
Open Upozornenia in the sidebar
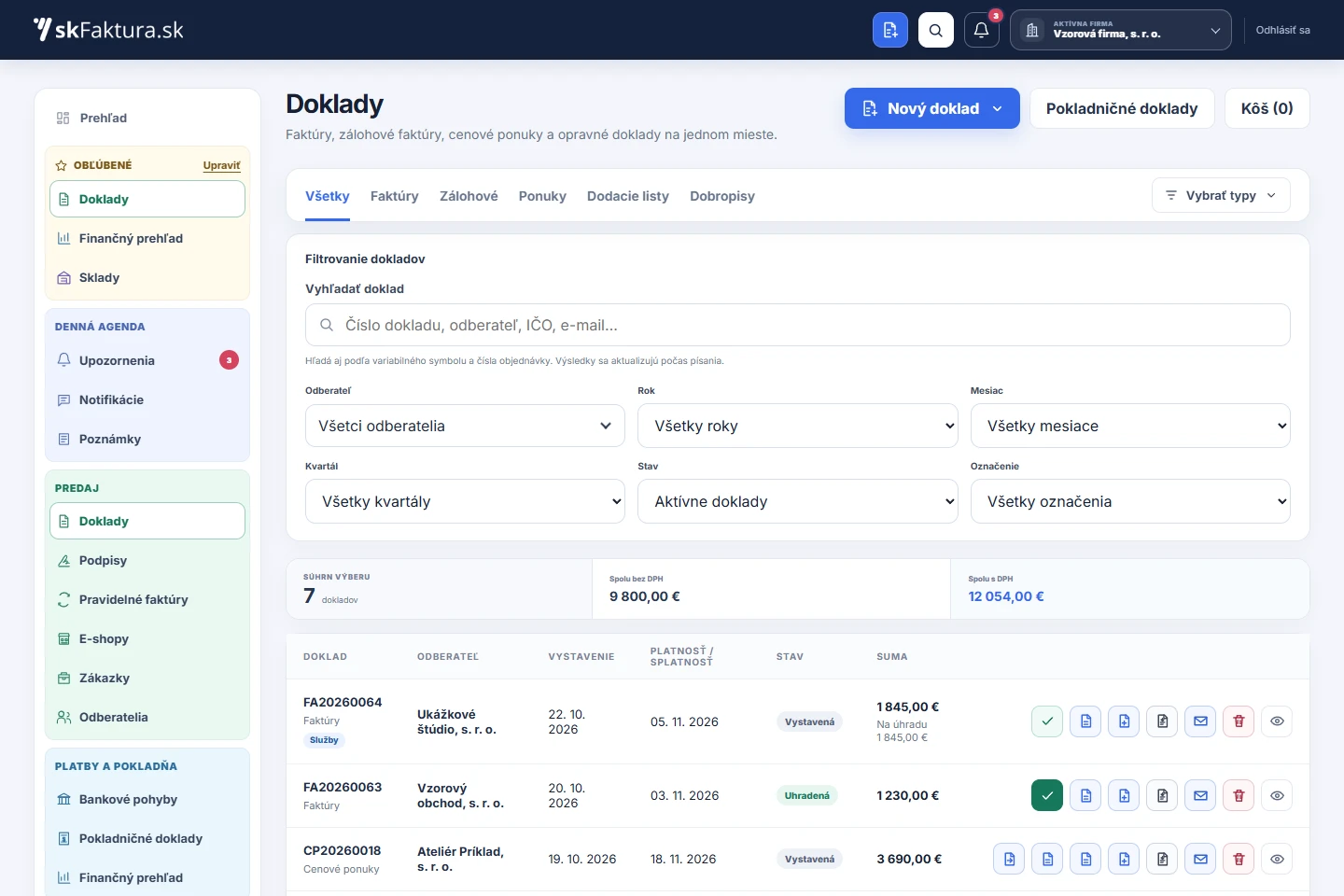click(x=147, y=360)
